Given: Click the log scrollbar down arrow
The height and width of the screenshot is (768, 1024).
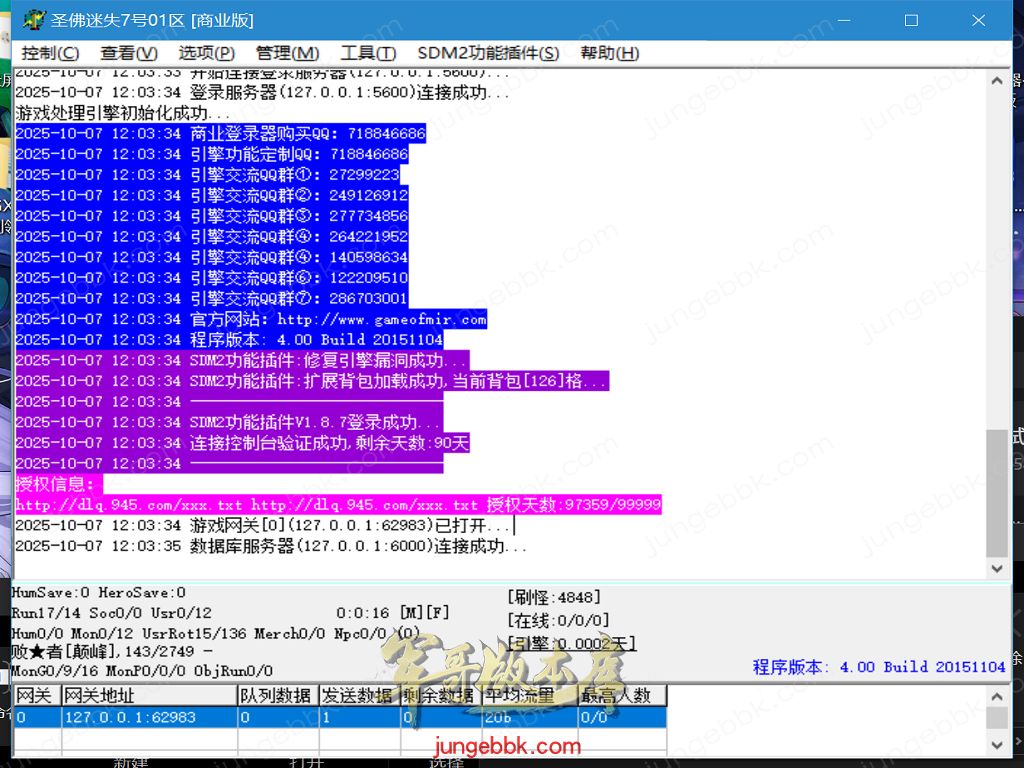Looking at the screenshot, I should 996,568.
